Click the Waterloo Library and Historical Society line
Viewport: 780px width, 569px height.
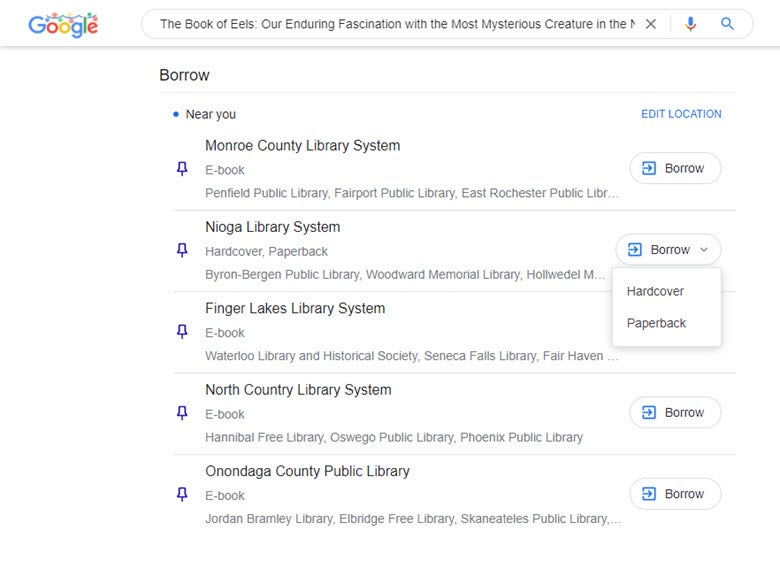(412, 356)
